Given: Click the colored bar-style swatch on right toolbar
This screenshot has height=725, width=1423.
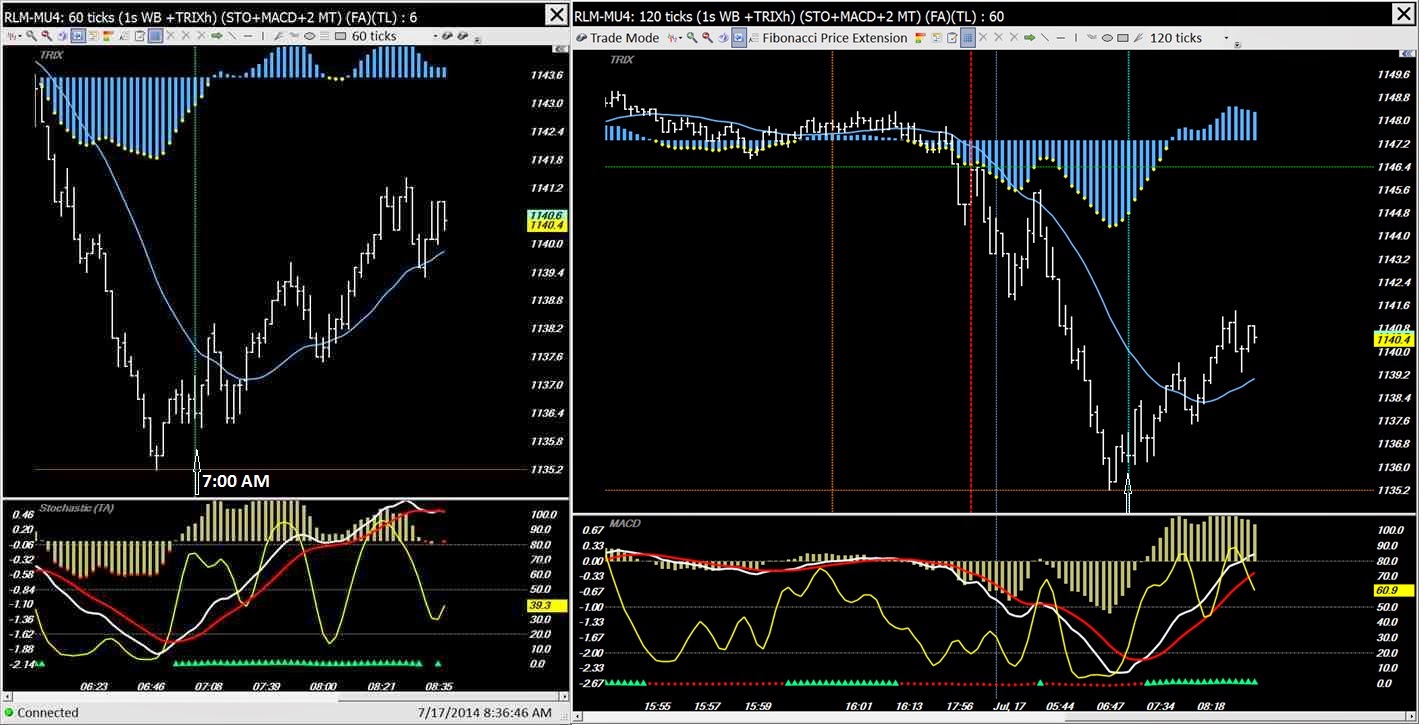Looking at the screenshot, I should point(921,38).
